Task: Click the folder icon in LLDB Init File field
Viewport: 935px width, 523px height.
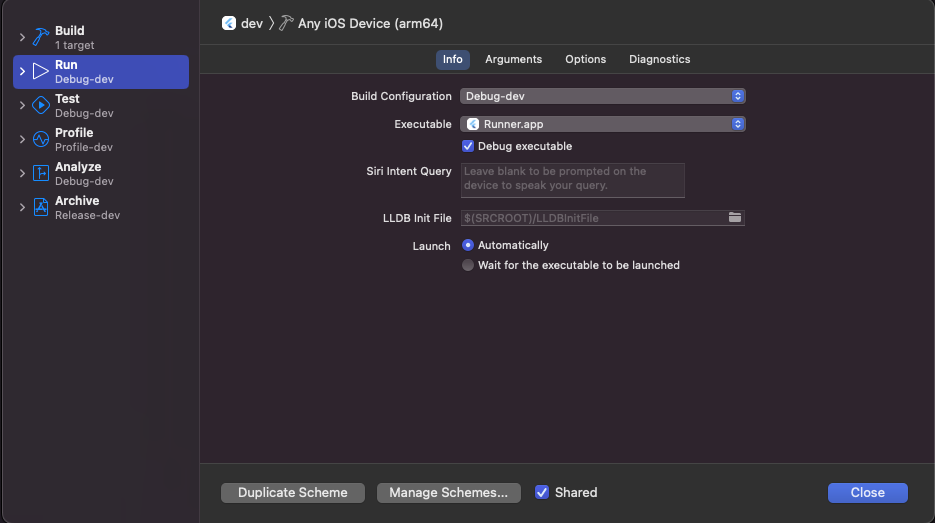Action: coord(735,218)
